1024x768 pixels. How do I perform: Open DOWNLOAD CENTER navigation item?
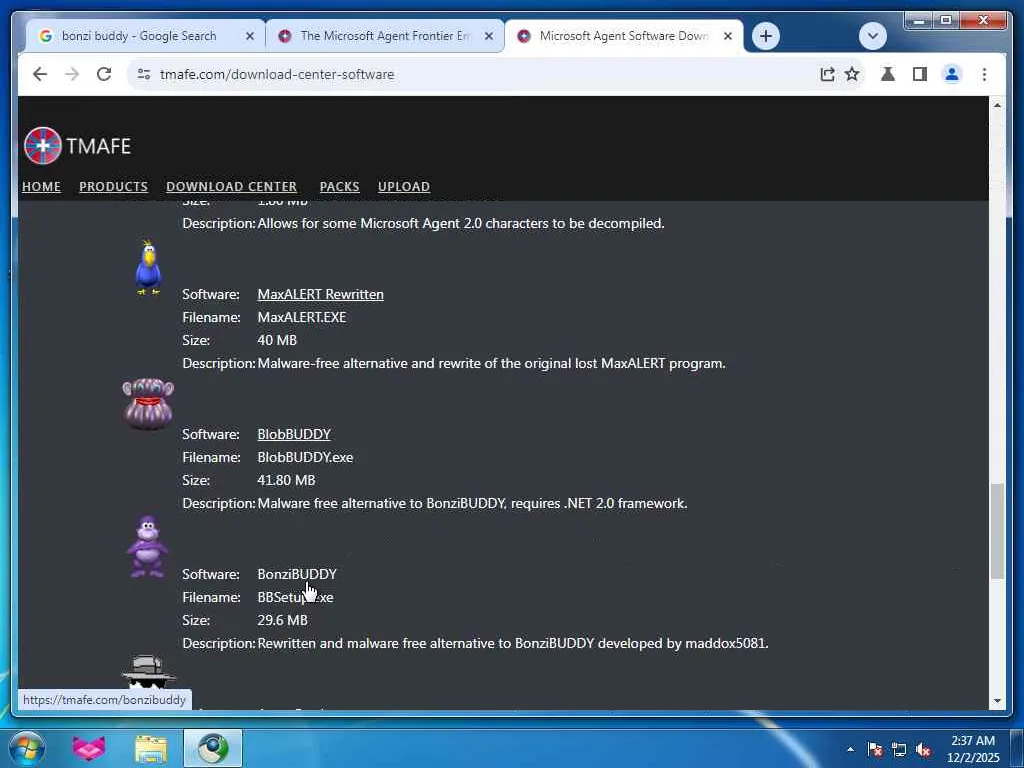[x=231, y=187]
